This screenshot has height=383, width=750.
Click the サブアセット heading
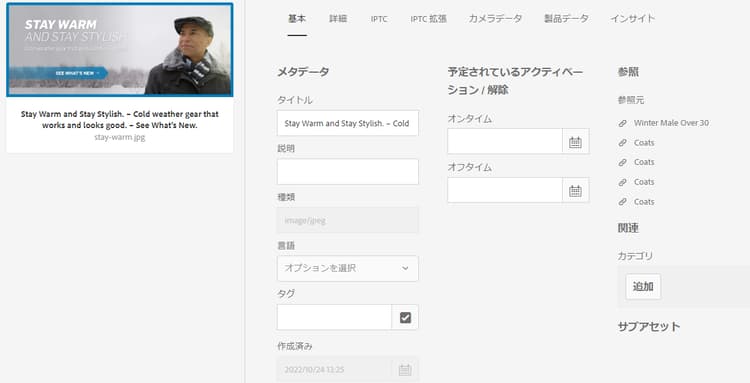pos(649,327)
